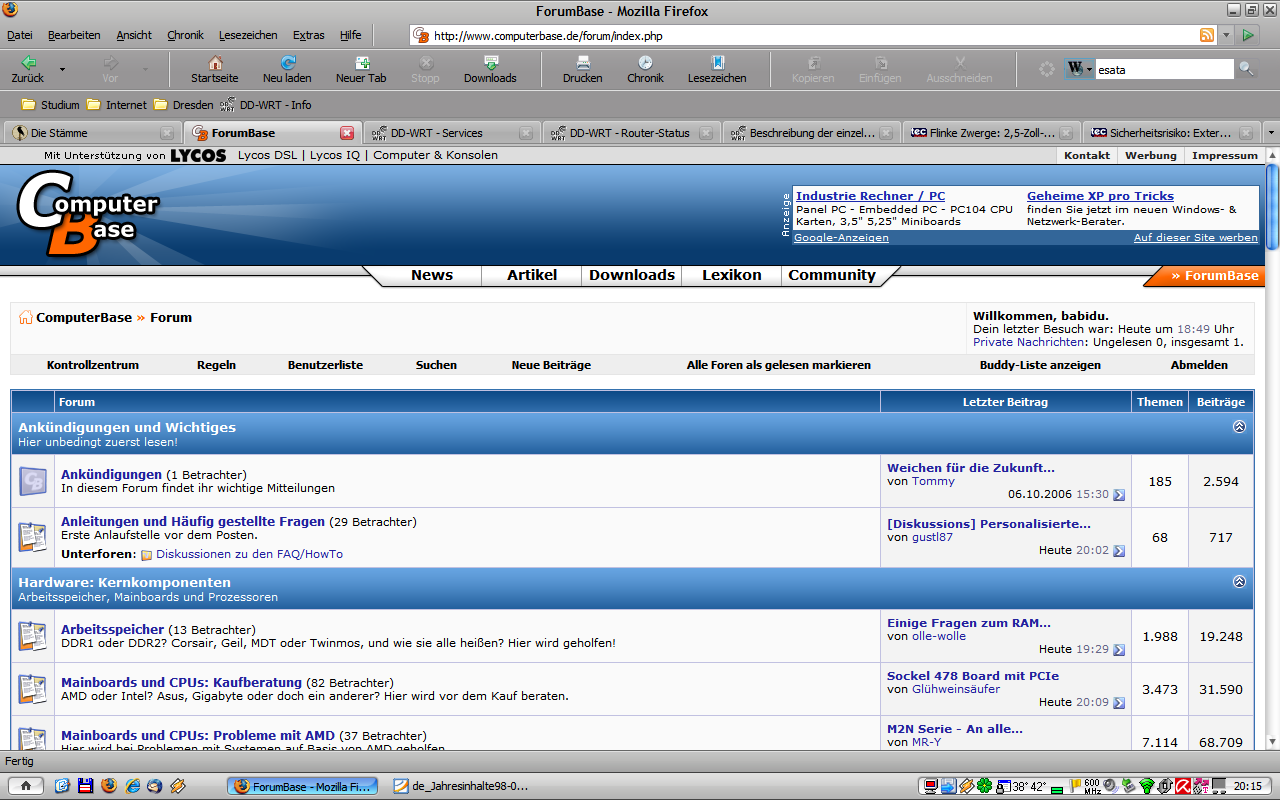1280x800 pixels.
Task: Open Anleitungen und Häufig gestellte Fragen forum
Action: tap(193, 521)
